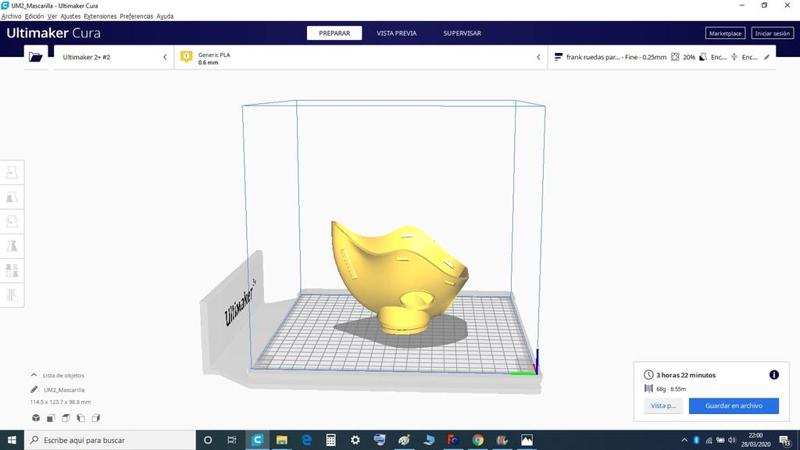
Task: Open Calculator from taskbar
Action: (x=331, y=440)
